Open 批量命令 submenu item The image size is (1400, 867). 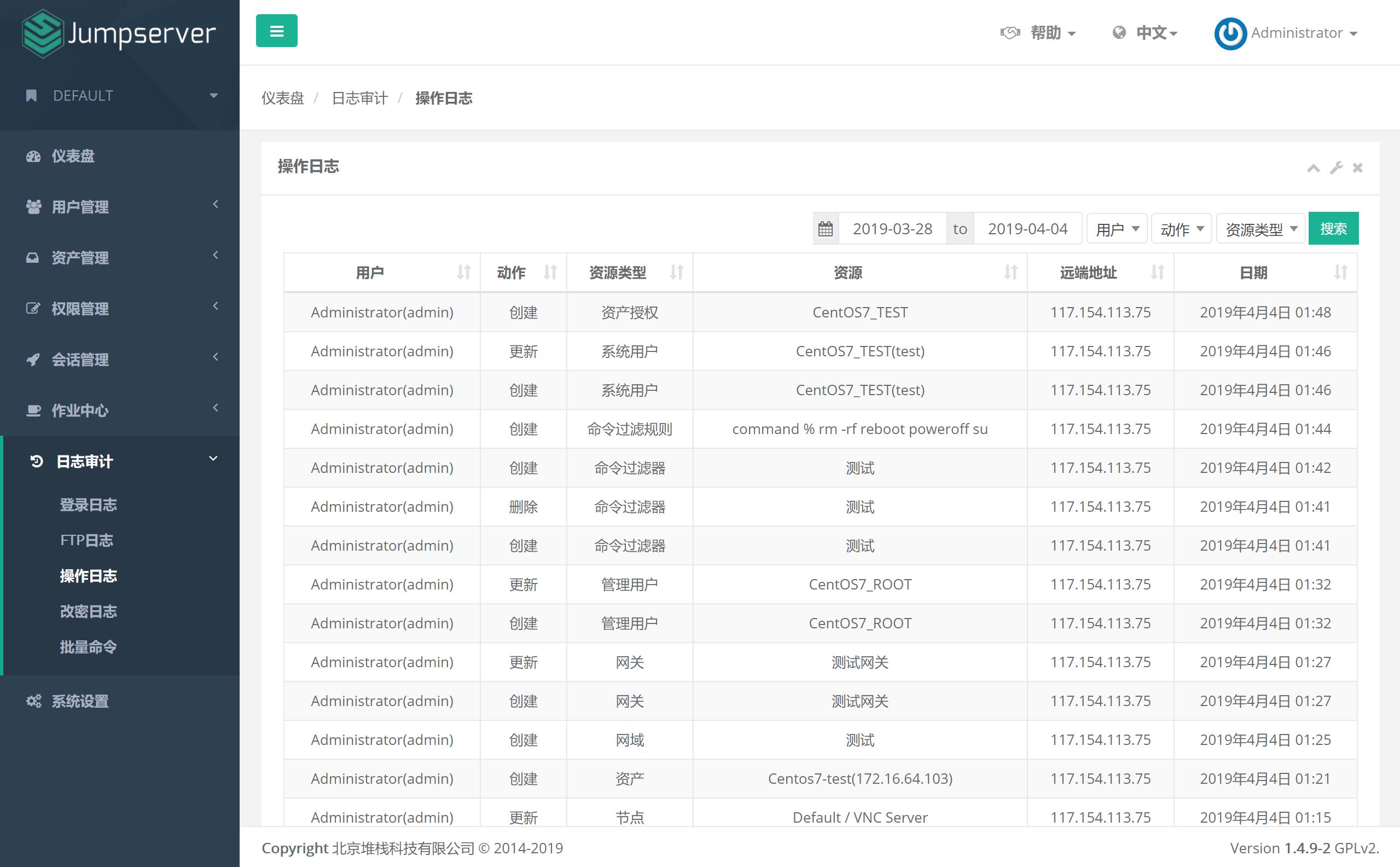pos(88,647)
